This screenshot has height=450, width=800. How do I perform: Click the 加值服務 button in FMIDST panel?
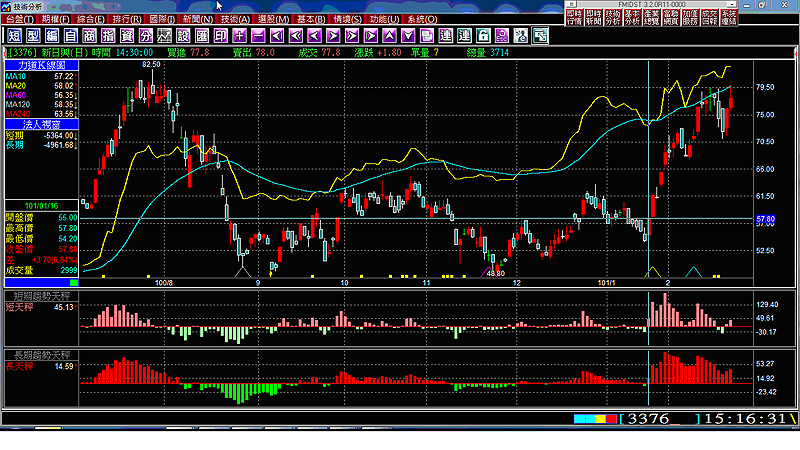(690, 17)
